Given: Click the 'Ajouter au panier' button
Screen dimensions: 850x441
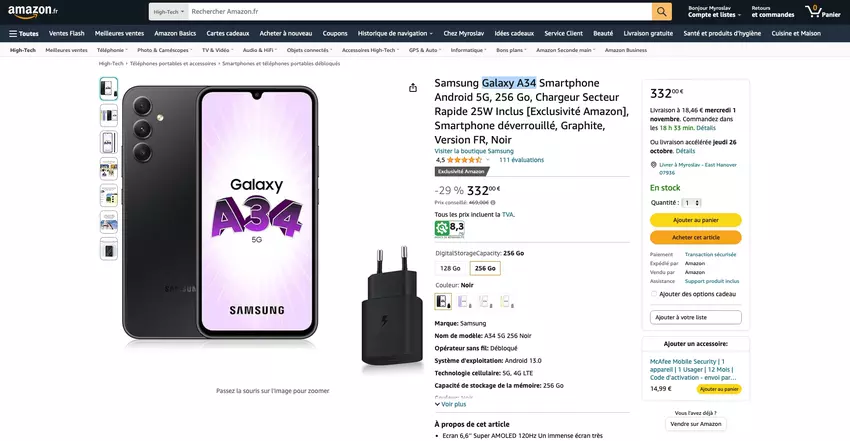Looking at the screenshot, I should (x=695, y=220).
